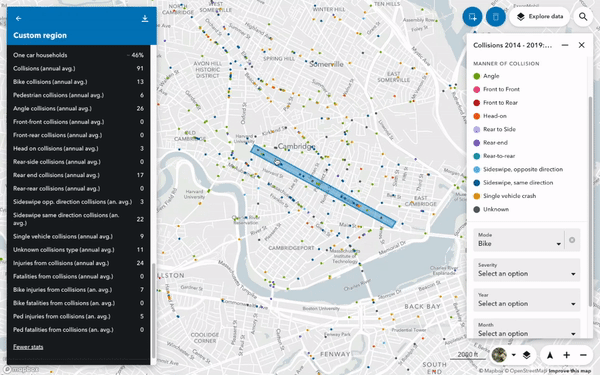600x375 pixels.
Task: Click the Front to Rear legend dot
Action: tap(476, 103)
